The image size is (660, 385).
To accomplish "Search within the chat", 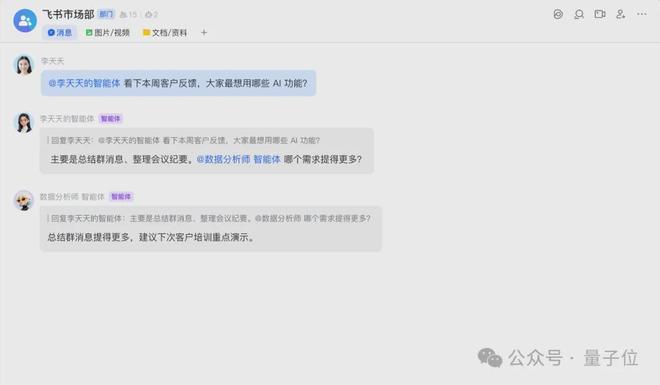I will coord(579,14).
